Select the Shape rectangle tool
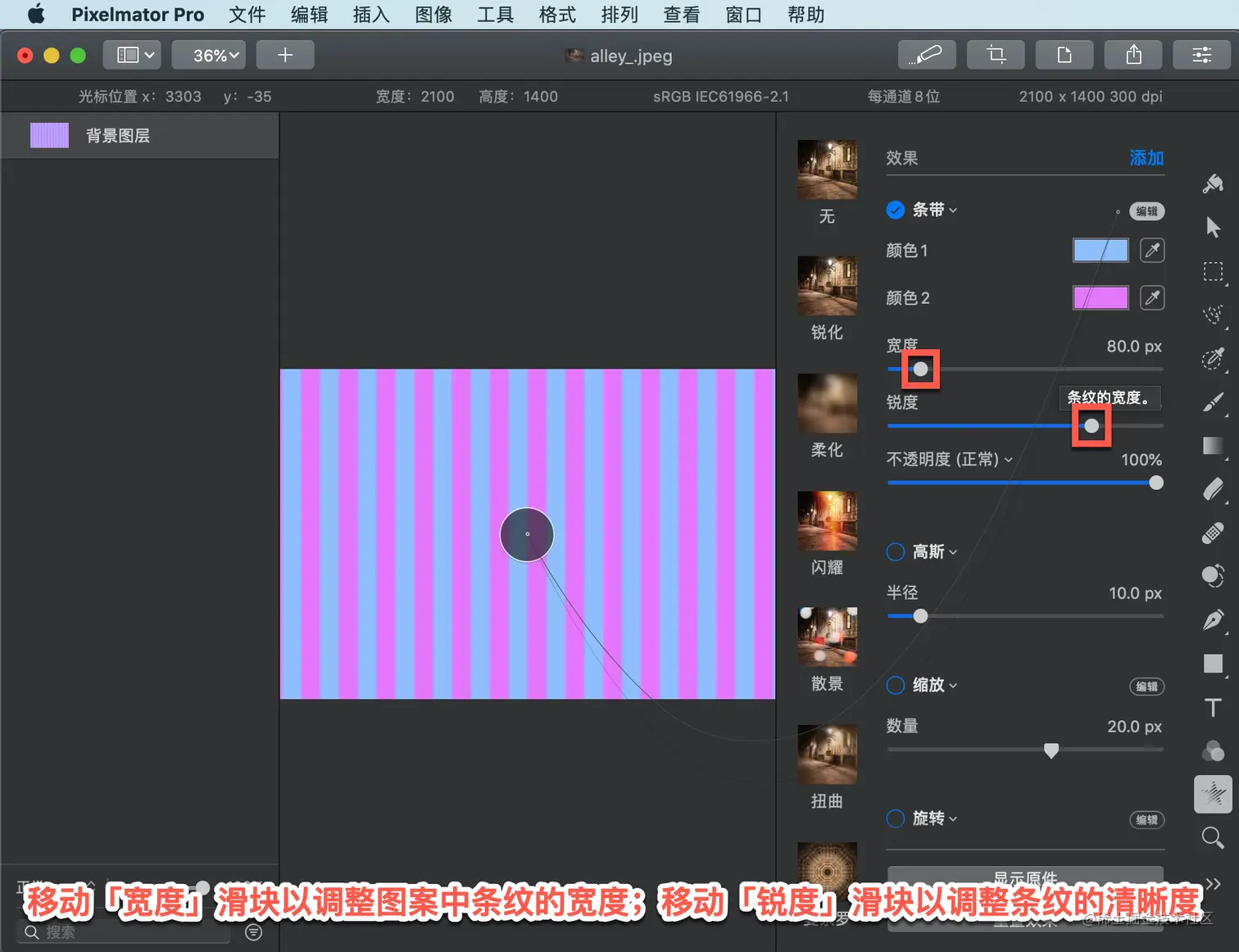The width and height of the screenshot is (1239, 952). (1213, 664)
